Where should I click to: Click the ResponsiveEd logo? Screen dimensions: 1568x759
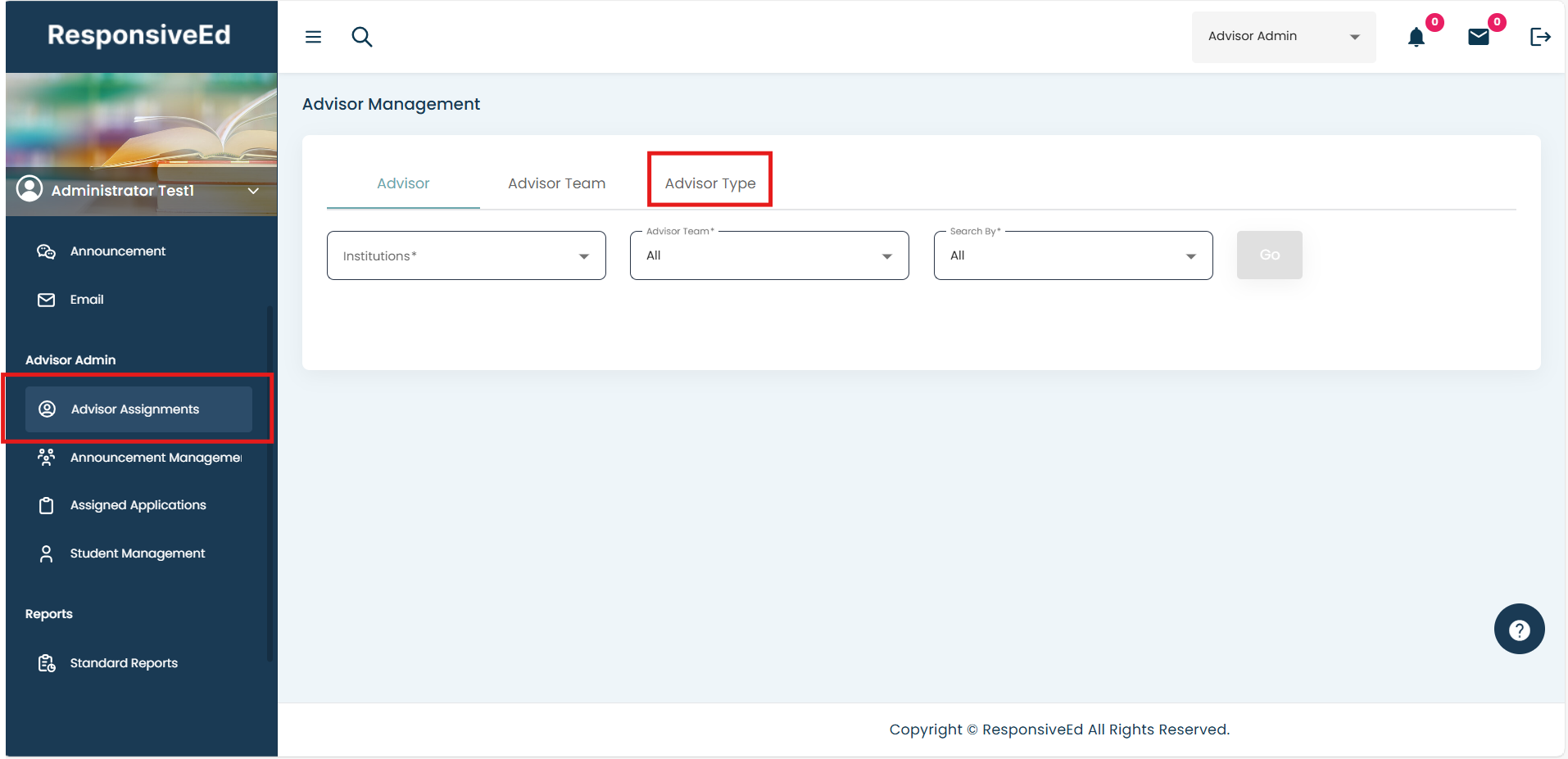(x=139, y=35)
